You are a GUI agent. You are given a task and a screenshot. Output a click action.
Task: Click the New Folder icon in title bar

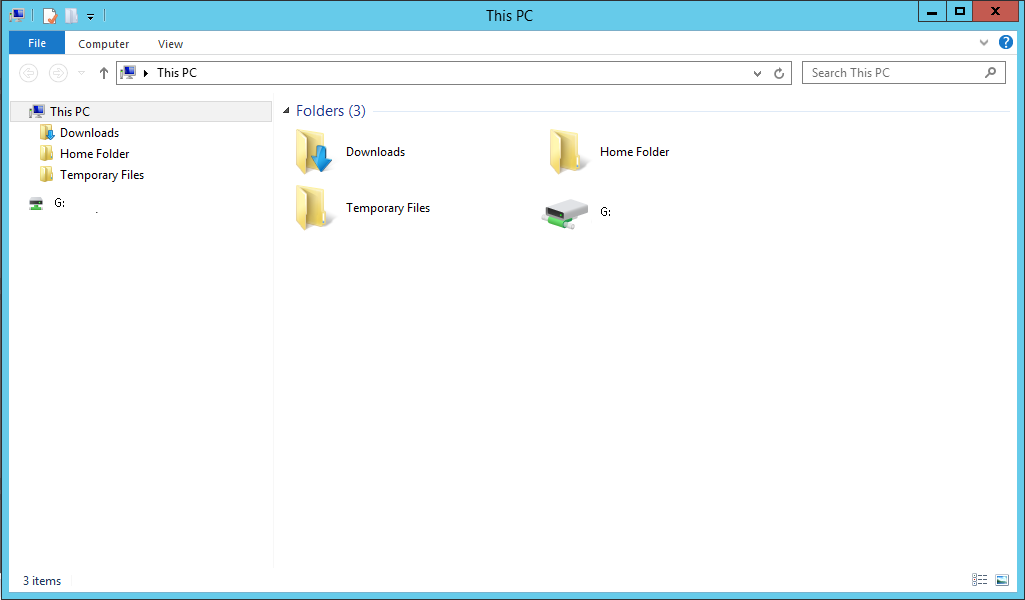[x=71, y=15]
